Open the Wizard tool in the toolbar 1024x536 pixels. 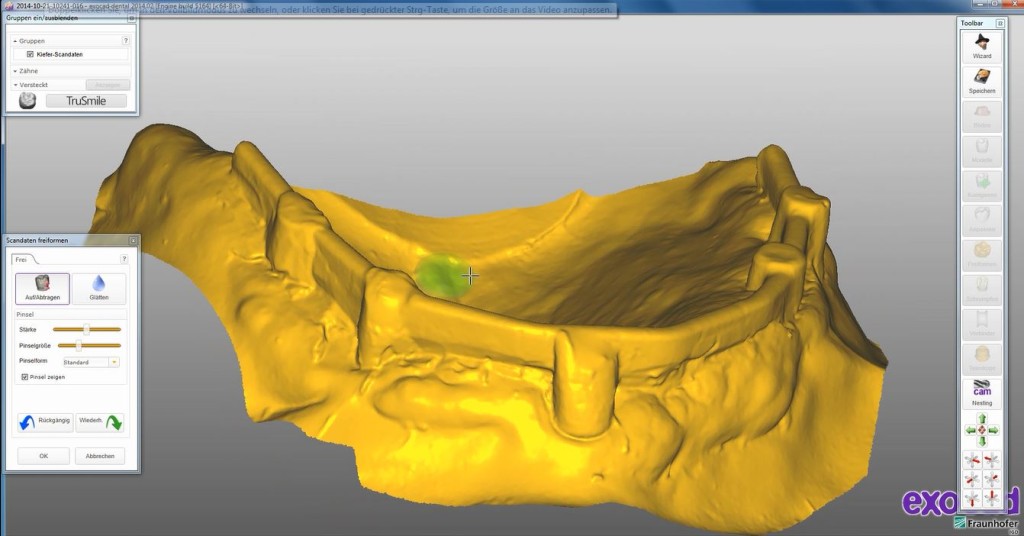981,45
